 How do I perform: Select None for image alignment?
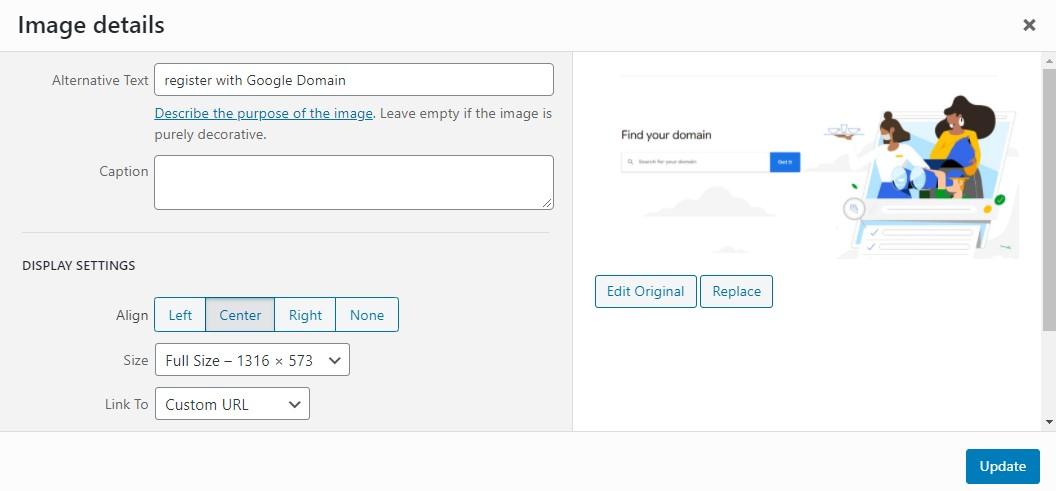(x=367, y=315)
